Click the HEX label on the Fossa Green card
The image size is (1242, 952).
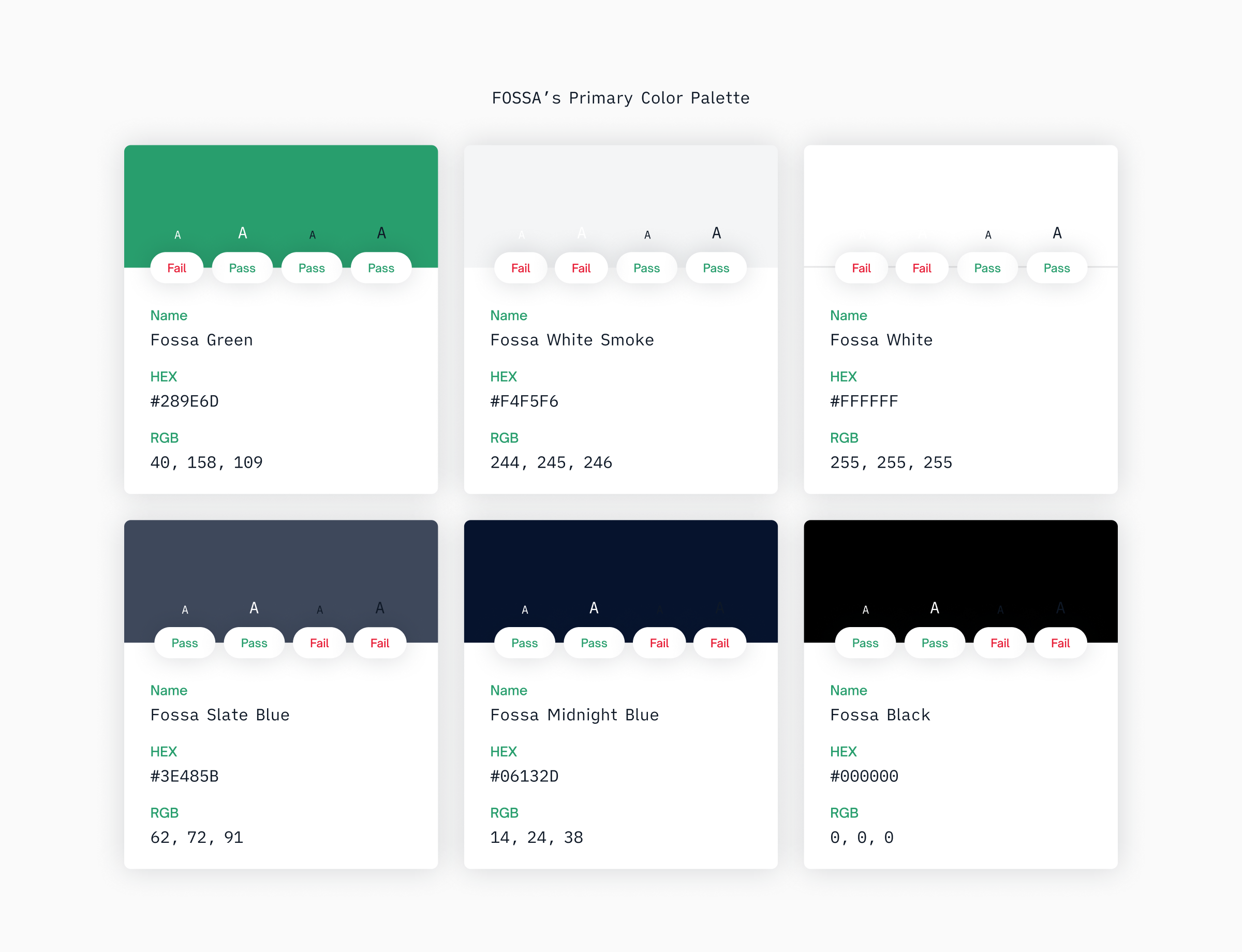coord(164,377)
